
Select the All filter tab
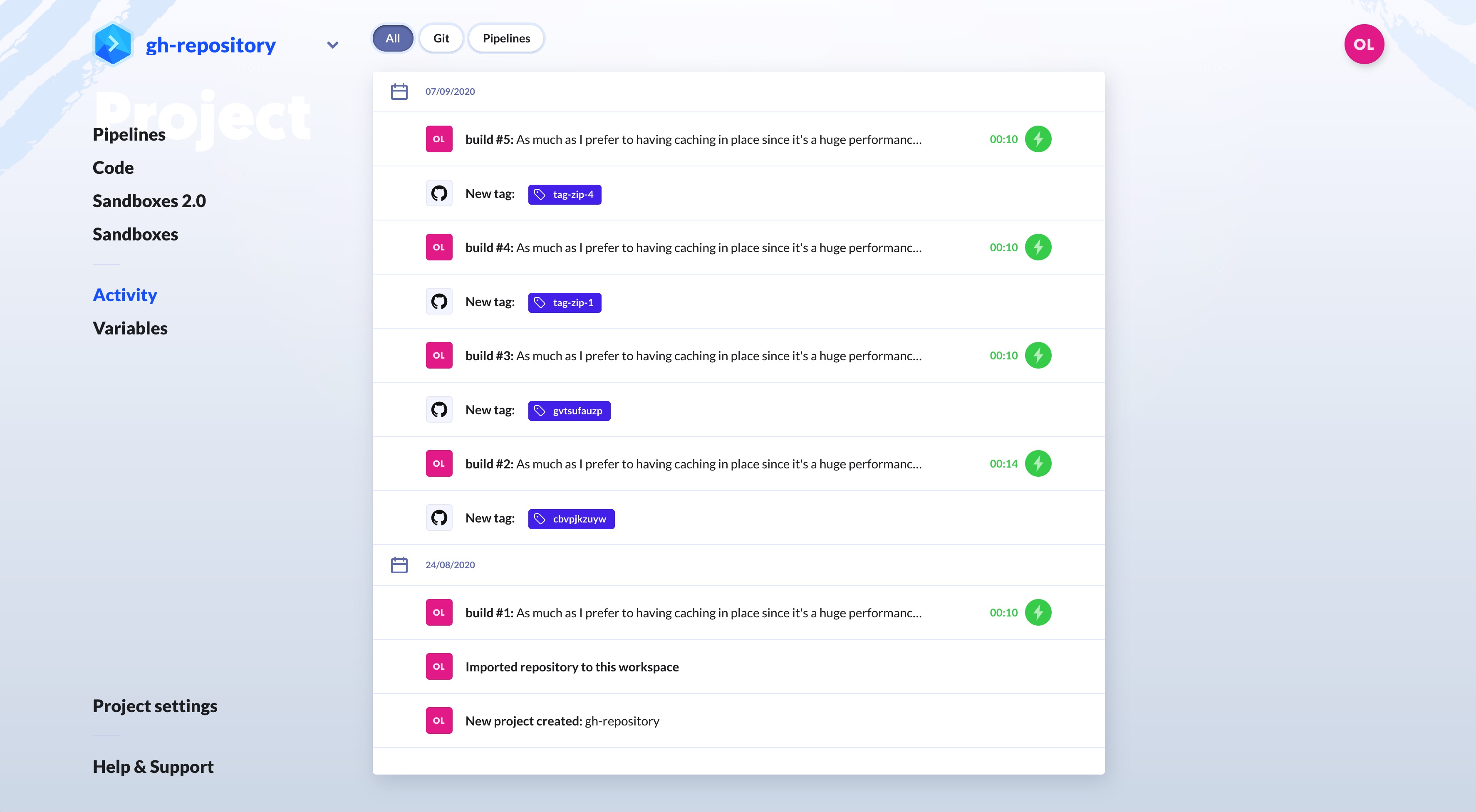(392, 38)
